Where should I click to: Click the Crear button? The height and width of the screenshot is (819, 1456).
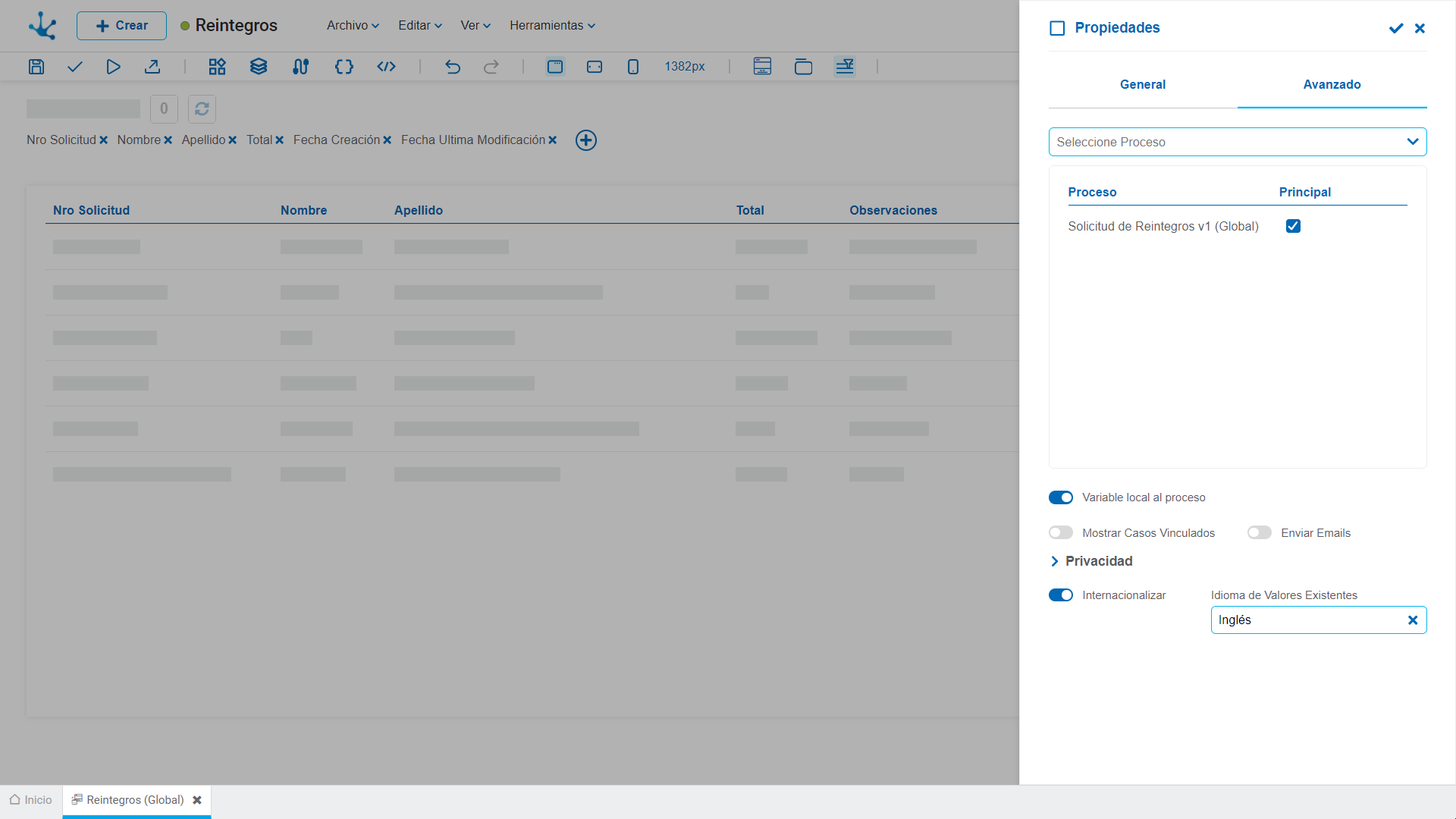tap(121, 26)
